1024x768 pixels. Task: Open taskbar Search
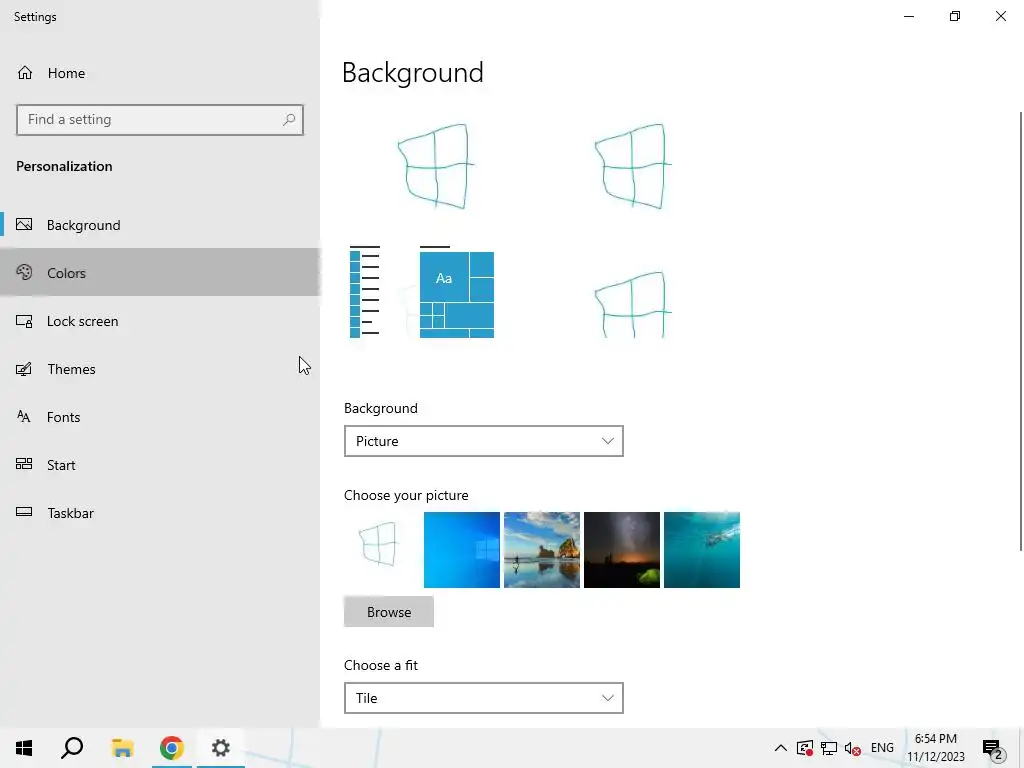click(72, 748)
